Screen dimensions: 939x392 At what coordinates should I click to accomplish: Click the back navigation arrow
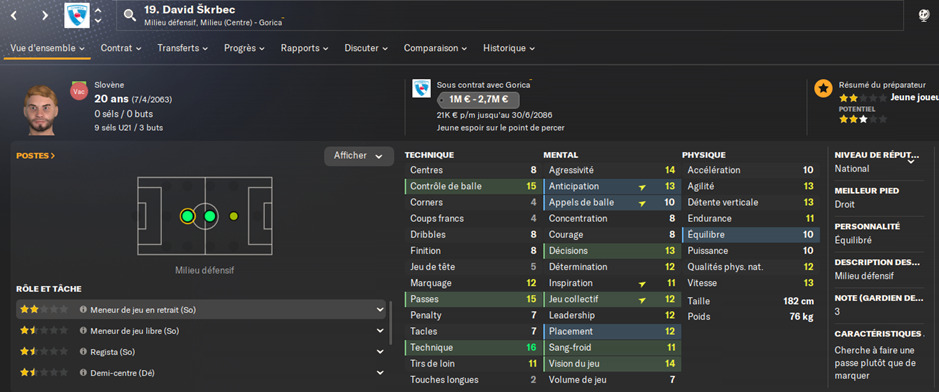[14, 16]
